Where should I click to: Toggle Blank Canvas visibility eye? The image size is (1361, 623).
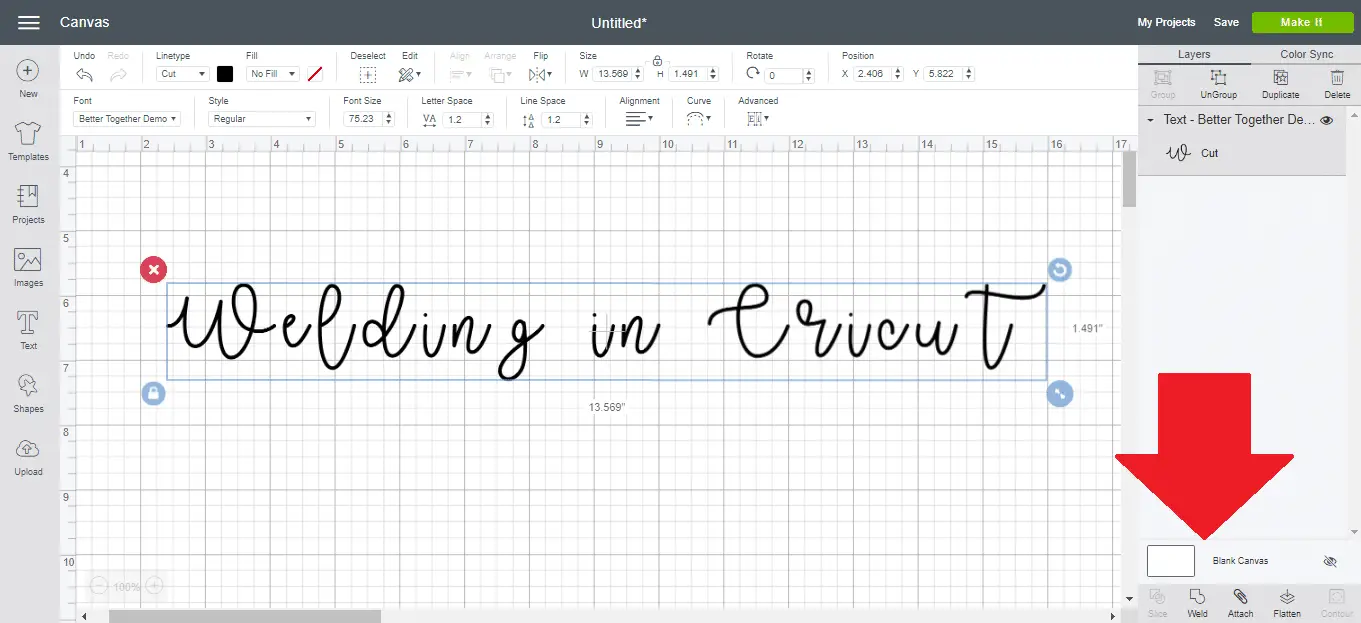(1329, 562)
